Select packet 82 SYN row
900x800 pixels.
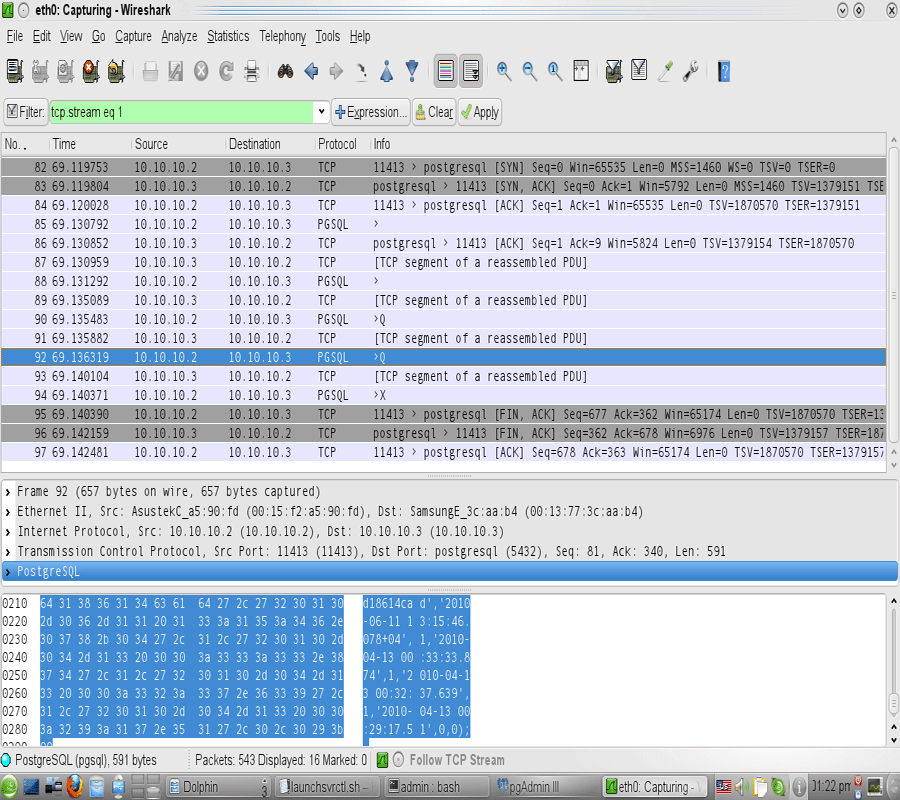tap(443, 167)
